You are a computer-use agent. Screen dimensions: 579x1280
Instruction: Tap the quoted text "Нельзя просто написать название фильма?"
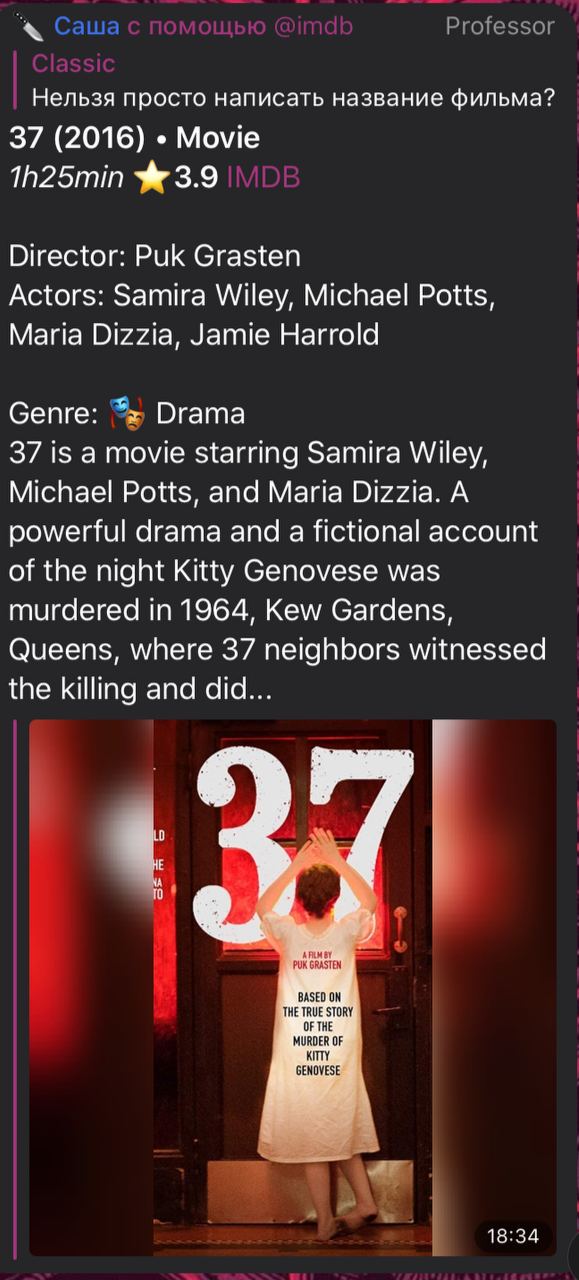pos(293,99)
